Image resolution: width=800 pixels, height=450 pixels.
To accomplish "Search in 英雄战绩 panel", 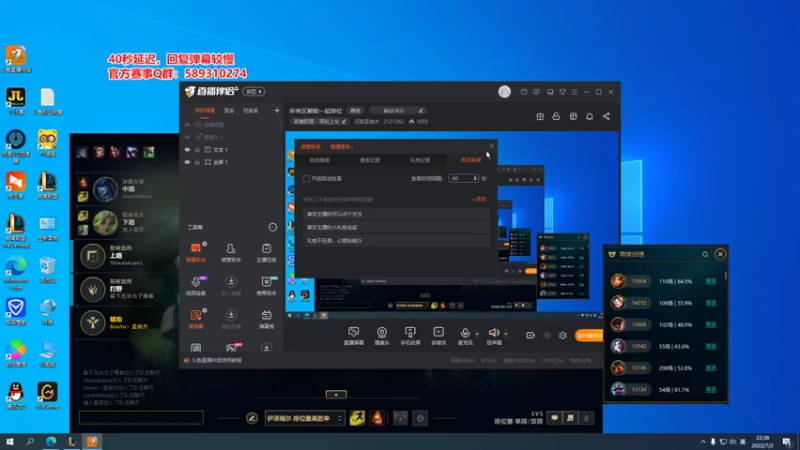I will point(705,254).
